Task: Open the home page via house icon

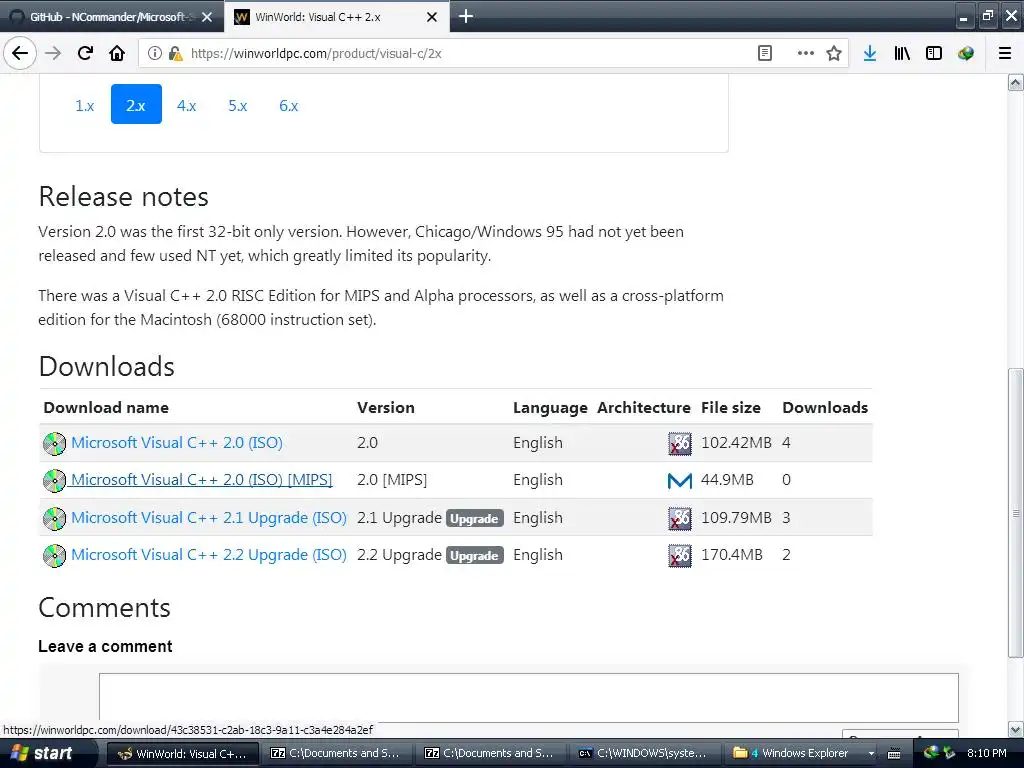Action: point(117,54)
